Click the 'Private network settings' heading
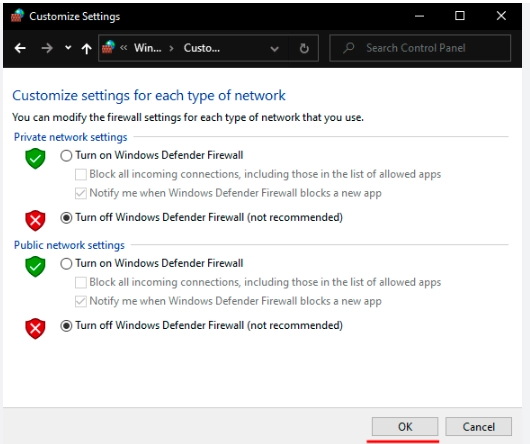Image resolution: width=530 pixels, height=444 pixels. click(70, 137)
